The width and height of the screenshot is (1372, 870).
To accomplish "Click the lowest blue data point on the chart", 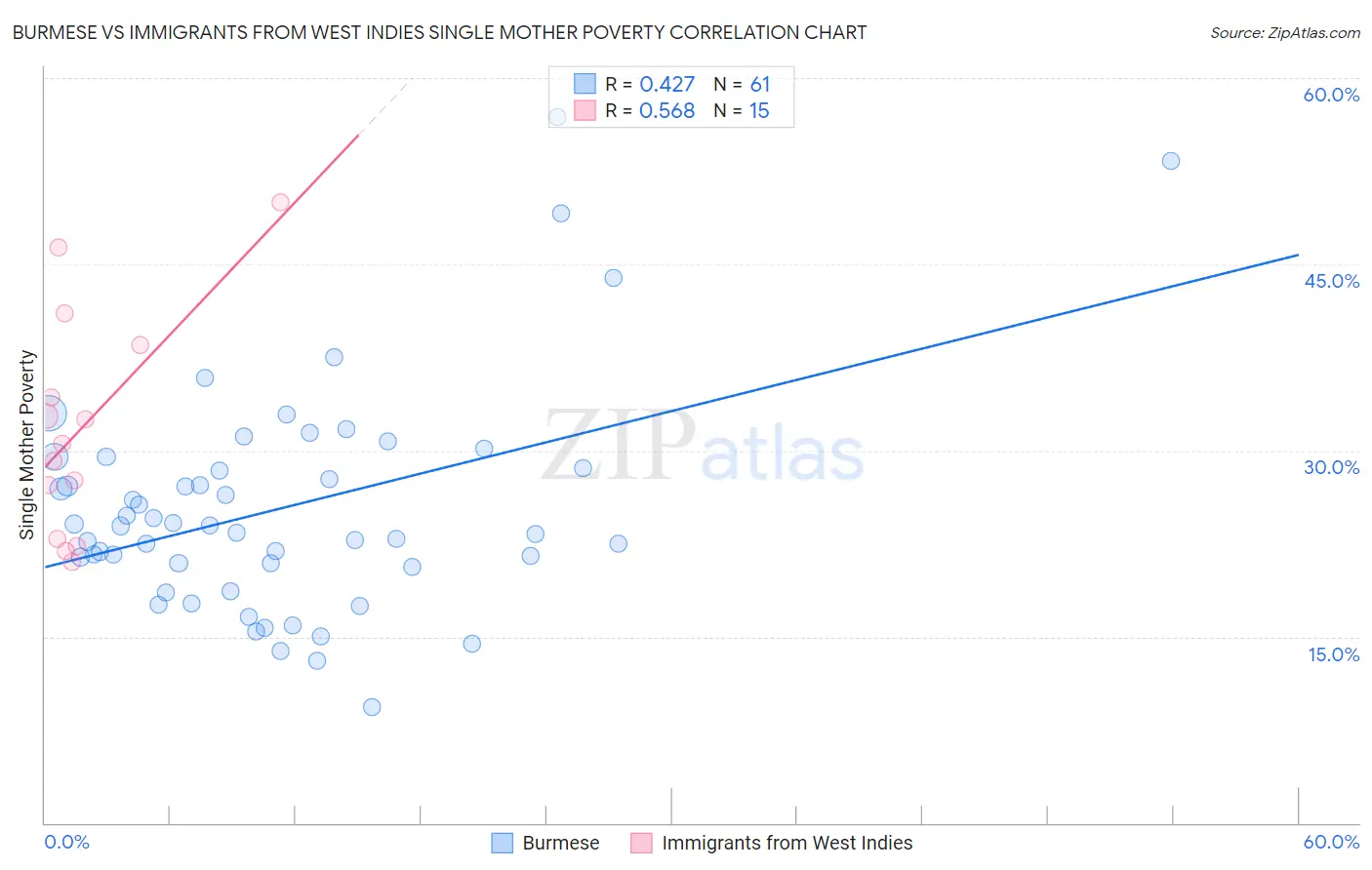I will (x=372, y=707).
